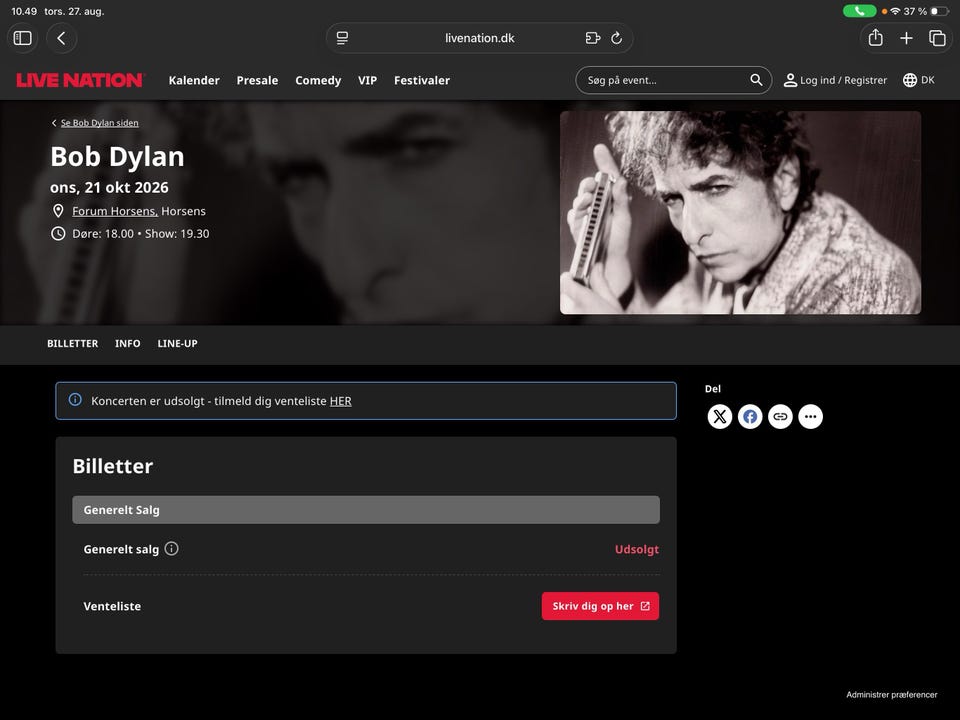Click 'Skriv dig op her' button
The image size is (960, 720).
click(600, 606)
